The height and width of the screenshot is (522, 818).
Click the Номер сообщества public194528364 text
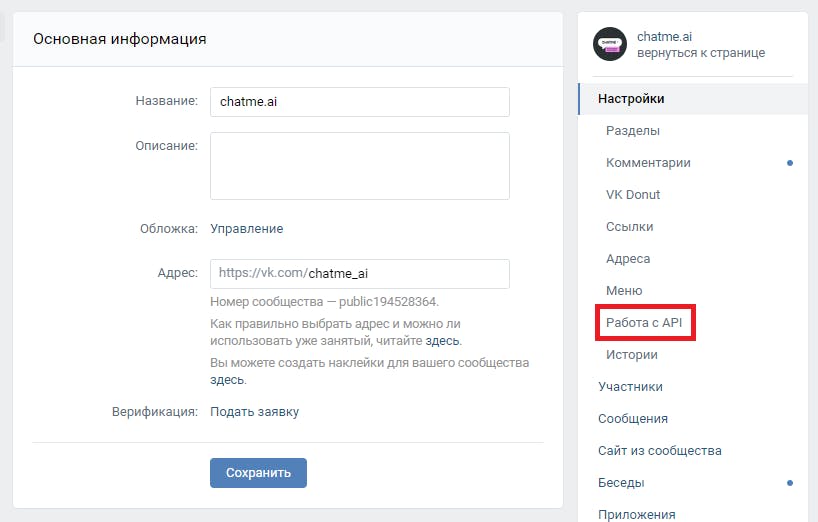pyautogui.click(x=324, y=301)
